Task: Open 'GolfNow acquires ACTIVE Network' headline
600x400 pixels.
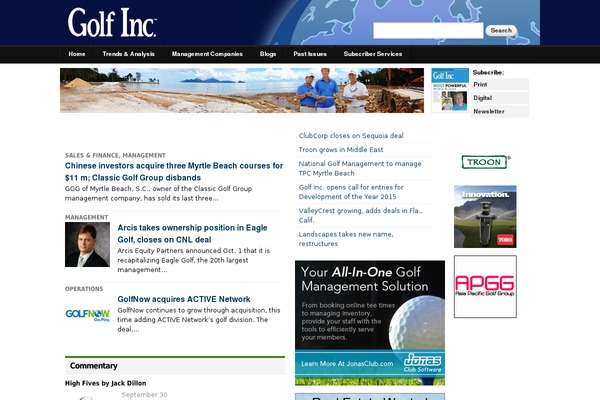Action: [x=184, y=299]
